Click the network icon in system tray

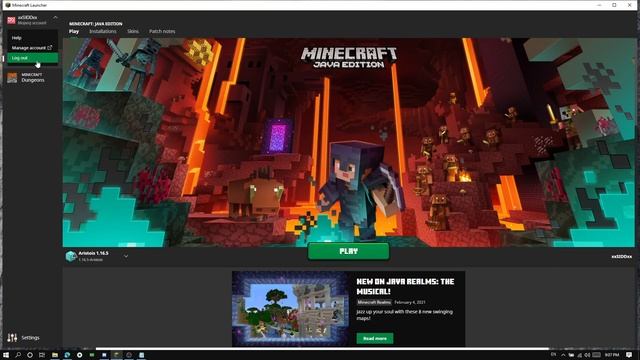coord(579,355)
